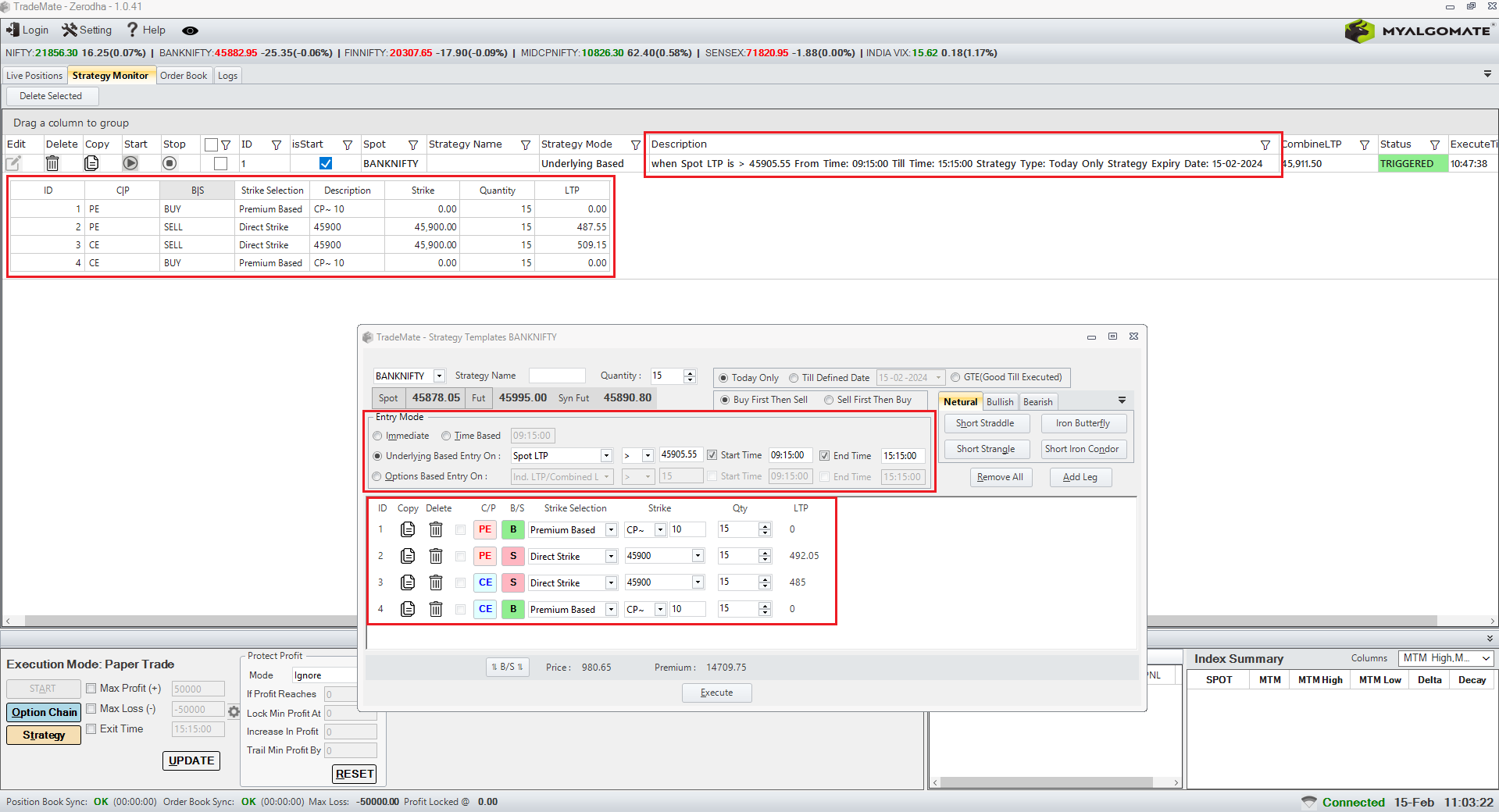Screen dimensions: 1499x812
Task: Click the Add Leg button
Action: coord(1080,477)
